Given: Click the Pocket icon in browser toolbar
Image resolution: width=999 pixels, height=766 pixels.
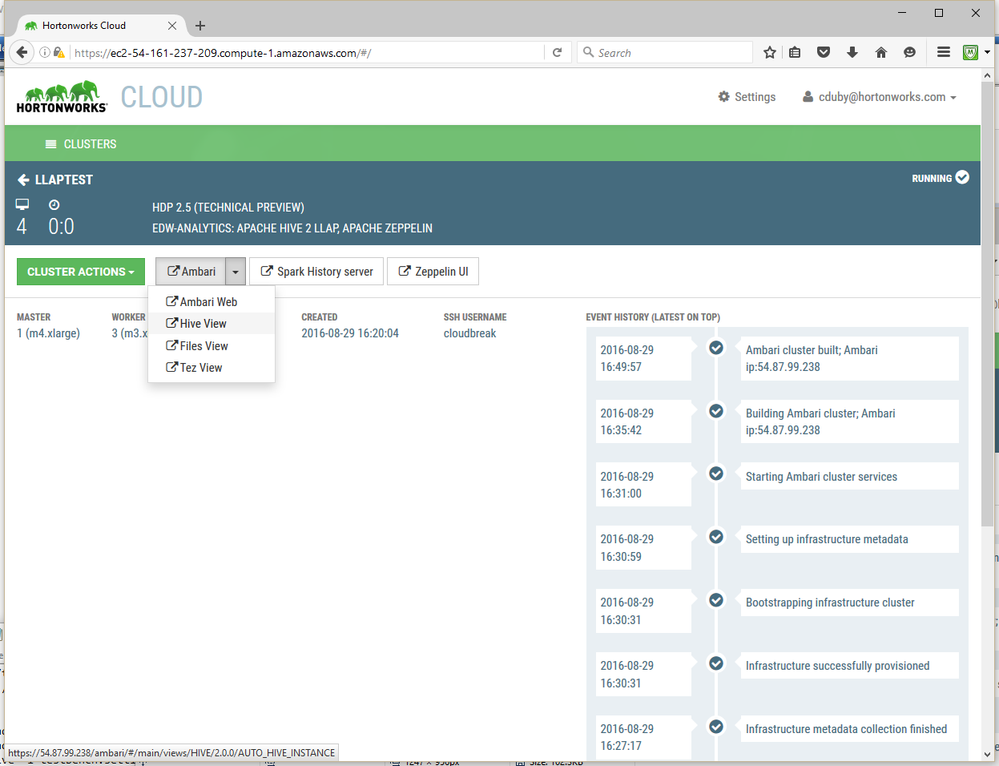Looking at the screenshot, I should 823,52.
